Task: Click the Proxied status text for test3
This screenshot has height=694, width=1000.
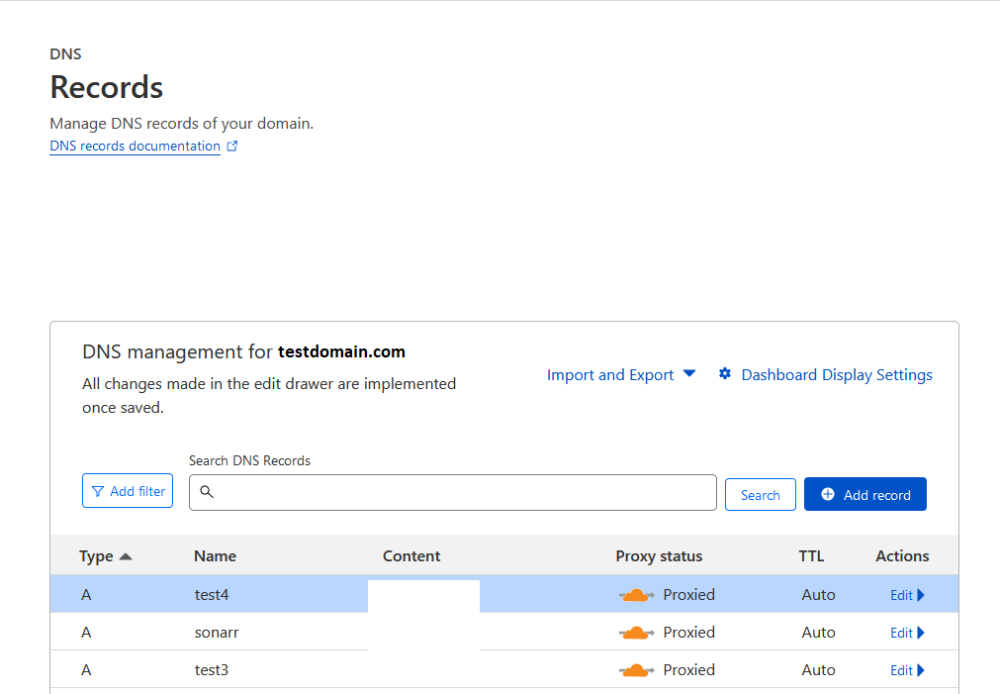Action: (689, 670)
